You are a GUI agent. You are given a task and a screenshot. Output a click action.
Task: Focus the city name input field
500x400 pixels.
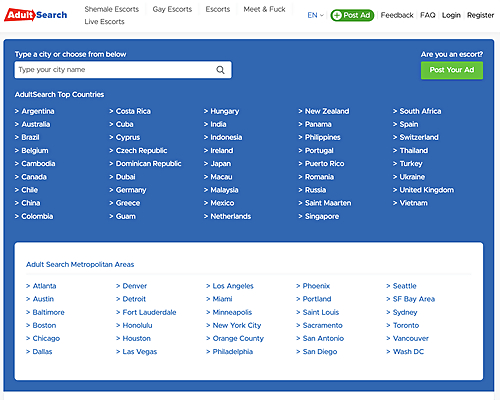[x=123, y=70]
